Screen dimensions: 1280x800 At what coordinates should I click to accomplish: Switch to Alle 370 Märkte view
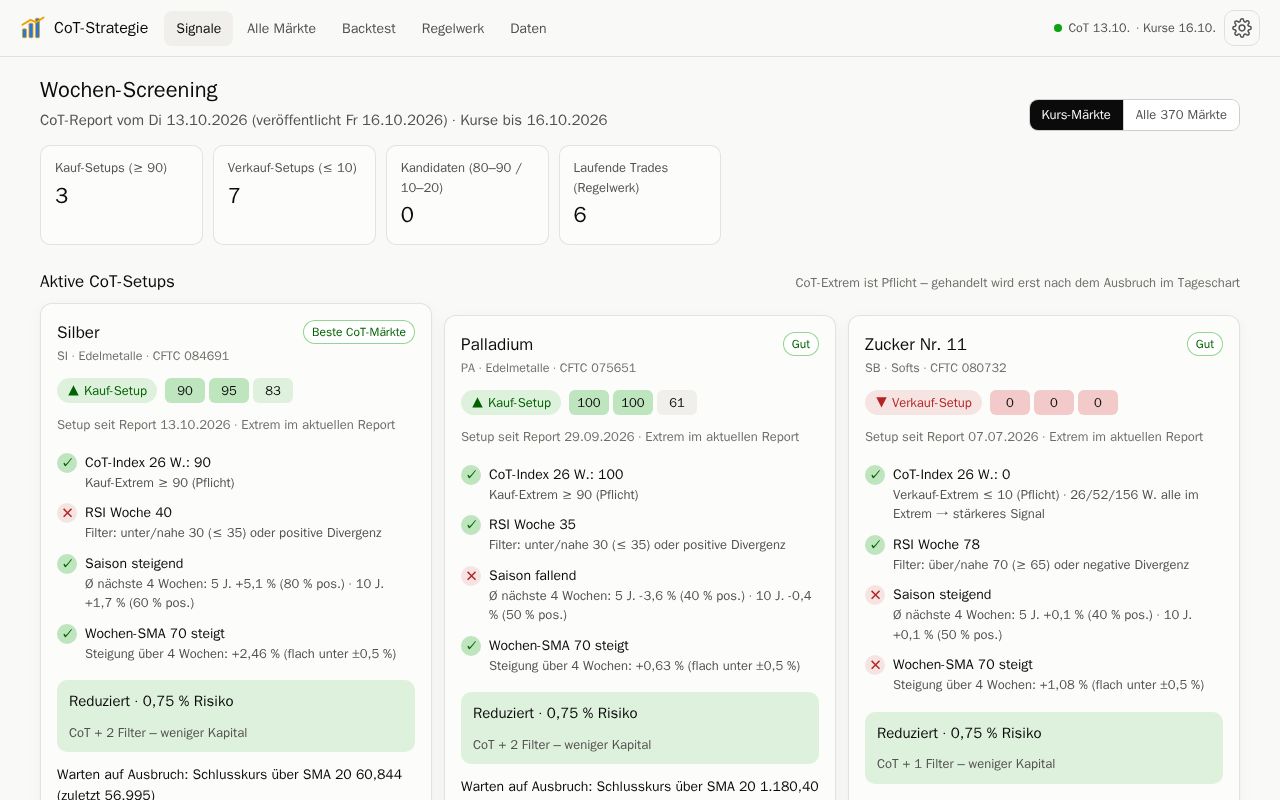coord(1181,115)
